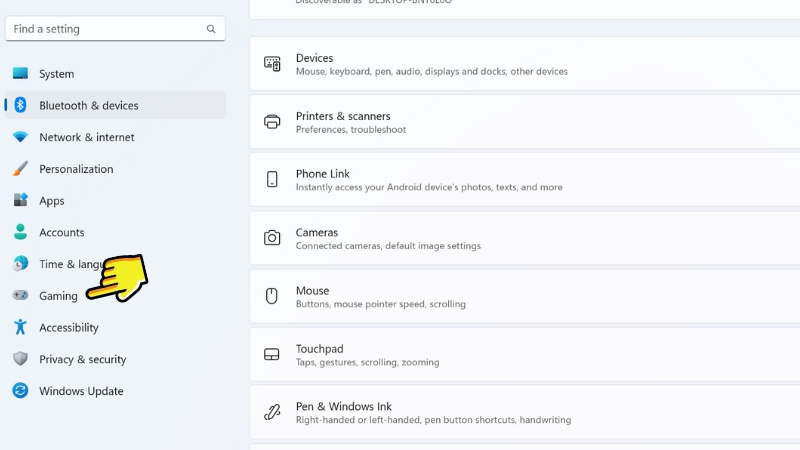800x450 pixels.
Task: Focus the Find a setting search box
Action: point(115,29)
